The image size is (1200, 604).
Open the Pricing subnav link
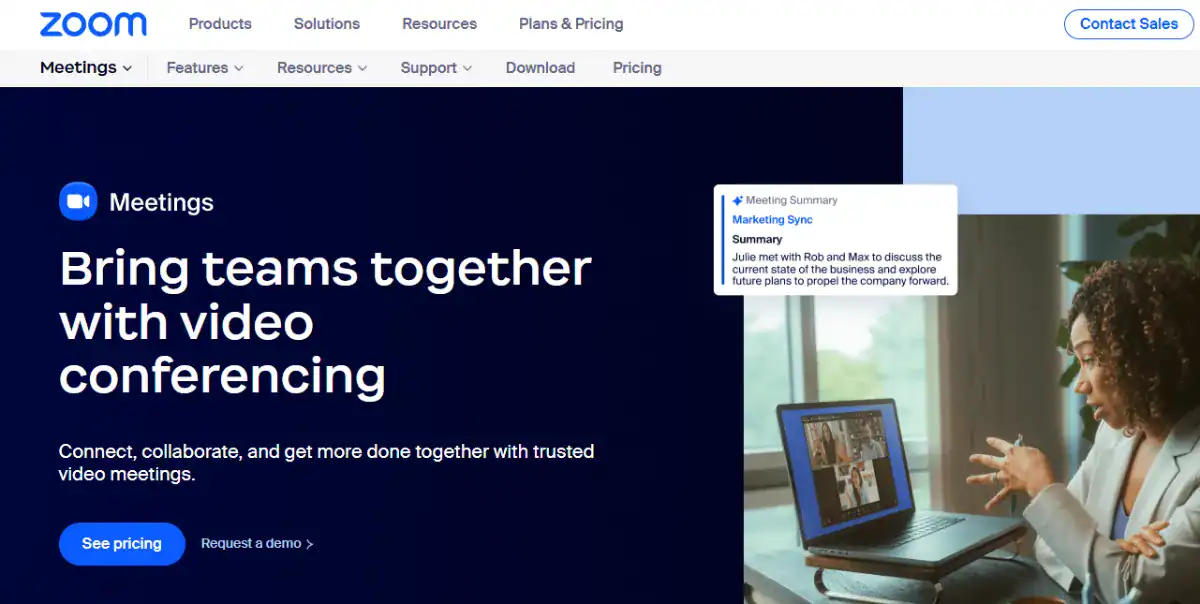coord(637,68)
